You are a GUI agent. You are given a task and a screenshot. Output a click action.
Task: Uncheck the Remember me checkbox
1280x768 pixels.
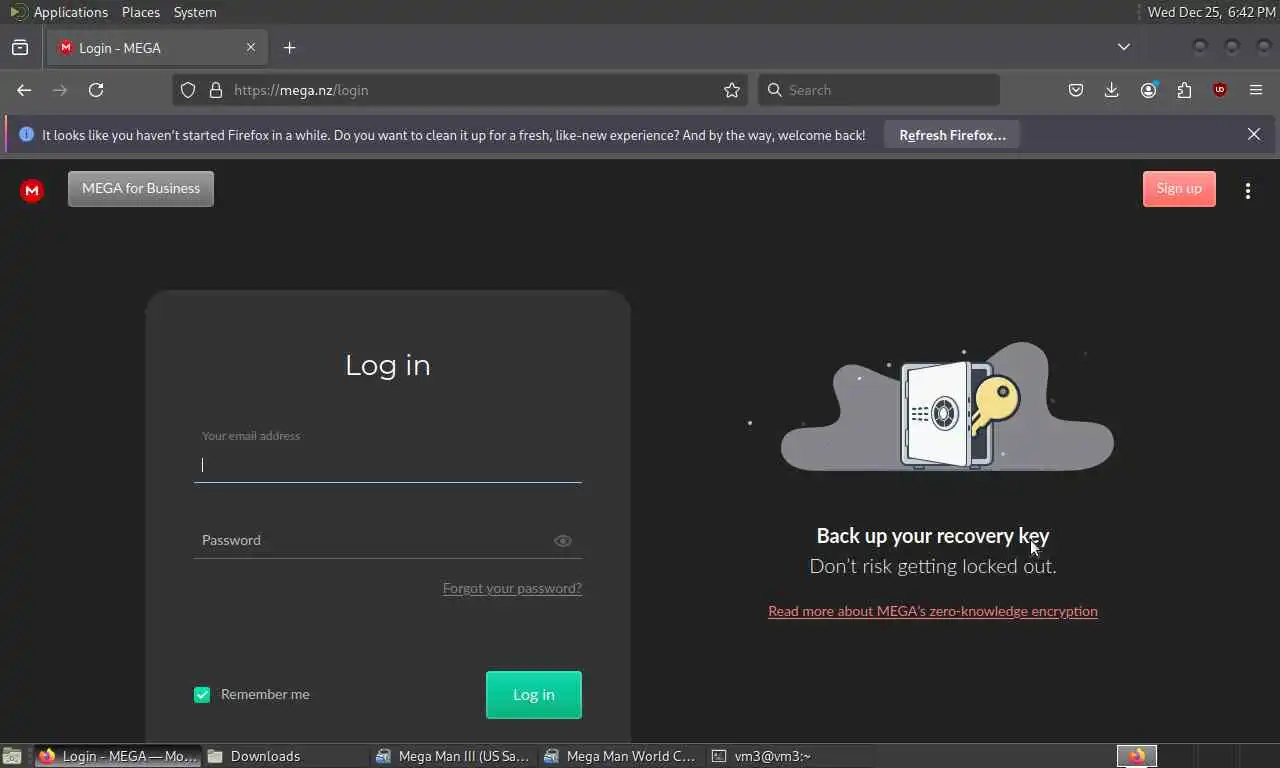point(202,694)
